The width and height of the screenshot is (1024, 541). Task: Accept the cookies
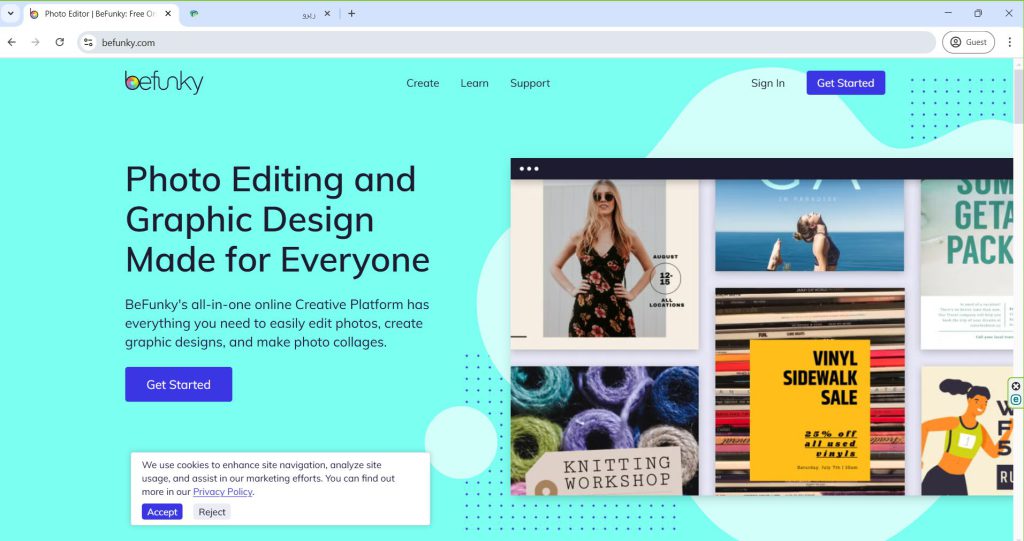(162, 512)
